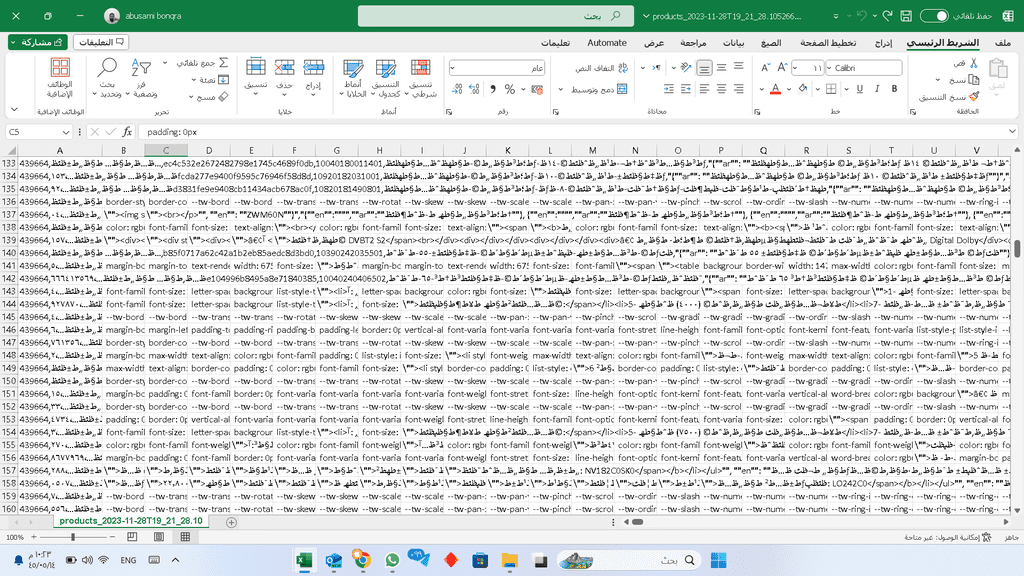Image resolution: width=1024 pixels, height=576 pixels.
Task: Switch to Page Layout view in status bar
Action: pyautogui.click(x=159, y=536)
